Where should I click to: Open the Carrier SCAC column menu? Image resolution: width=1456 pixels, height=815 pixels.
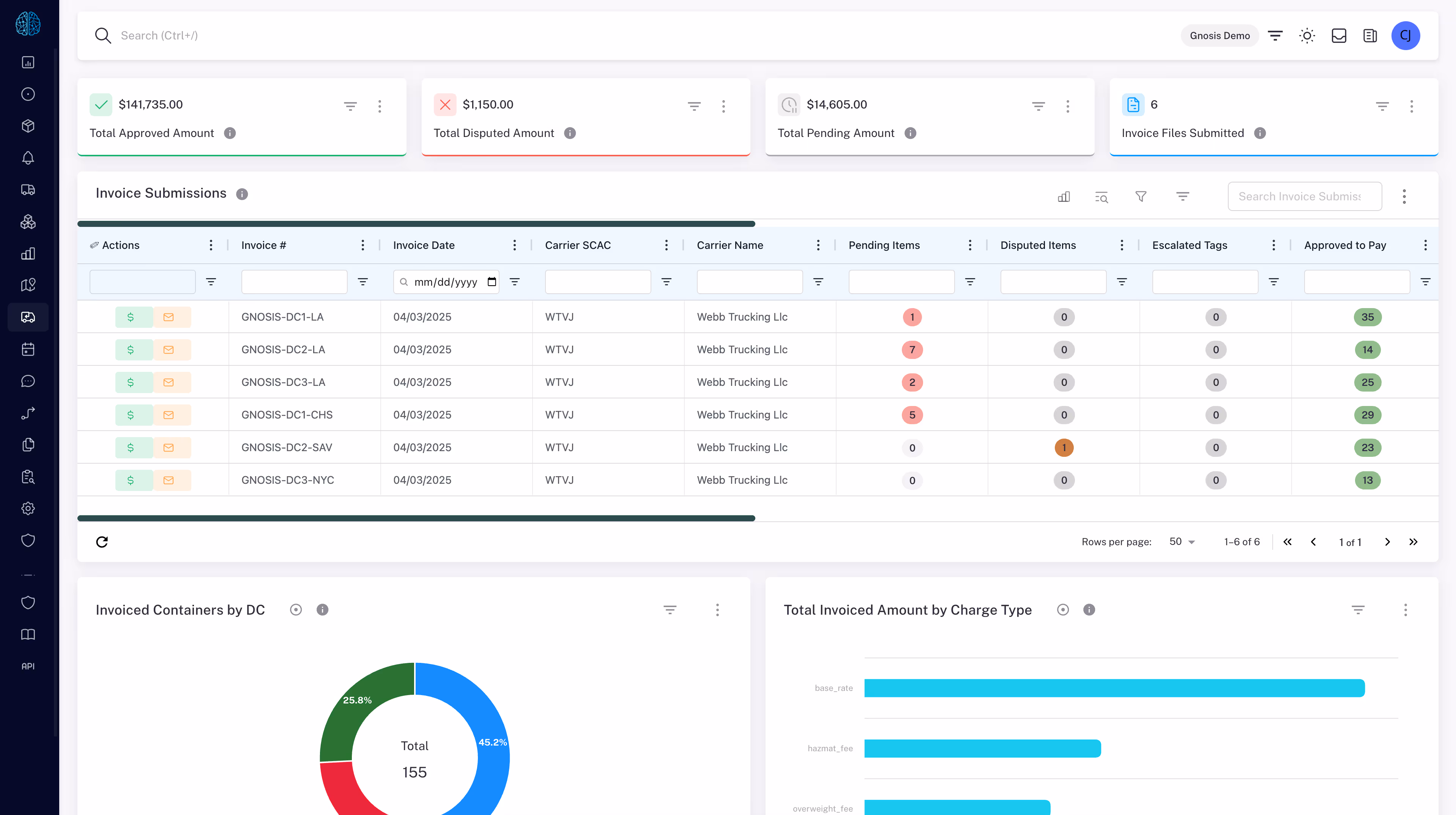[x=667, y=245]
